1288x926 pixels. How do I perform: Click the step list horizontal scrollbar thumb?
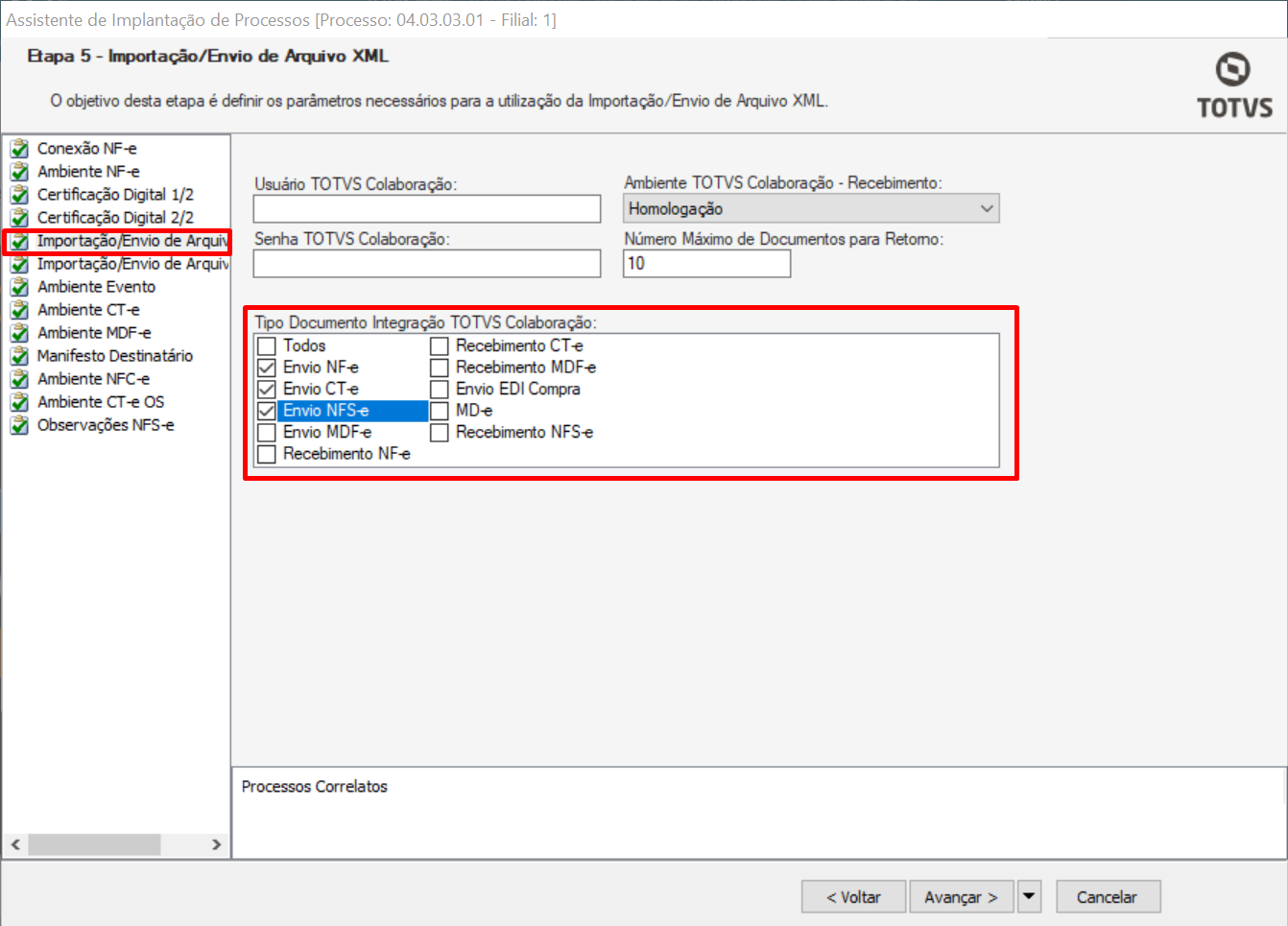point(94,844)
